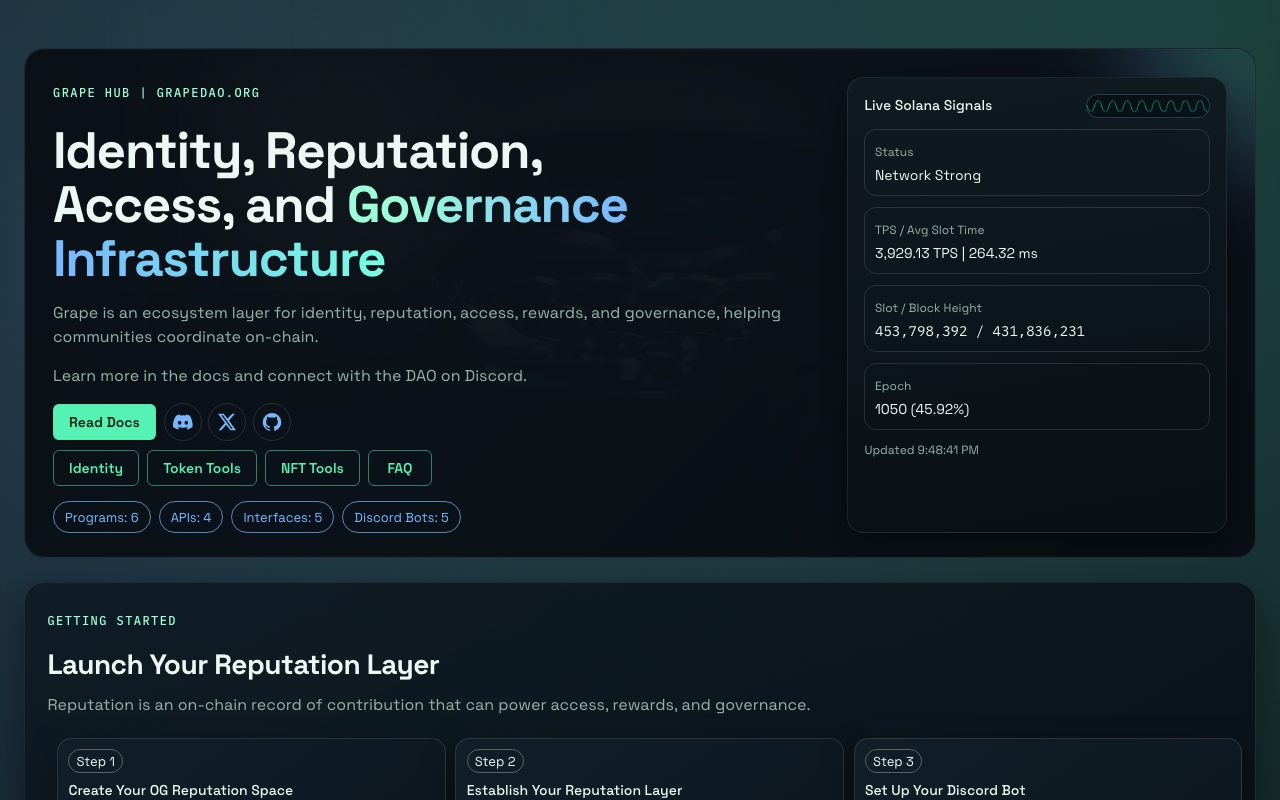Select the Programs: 6 chip

(x=102, y=517)
